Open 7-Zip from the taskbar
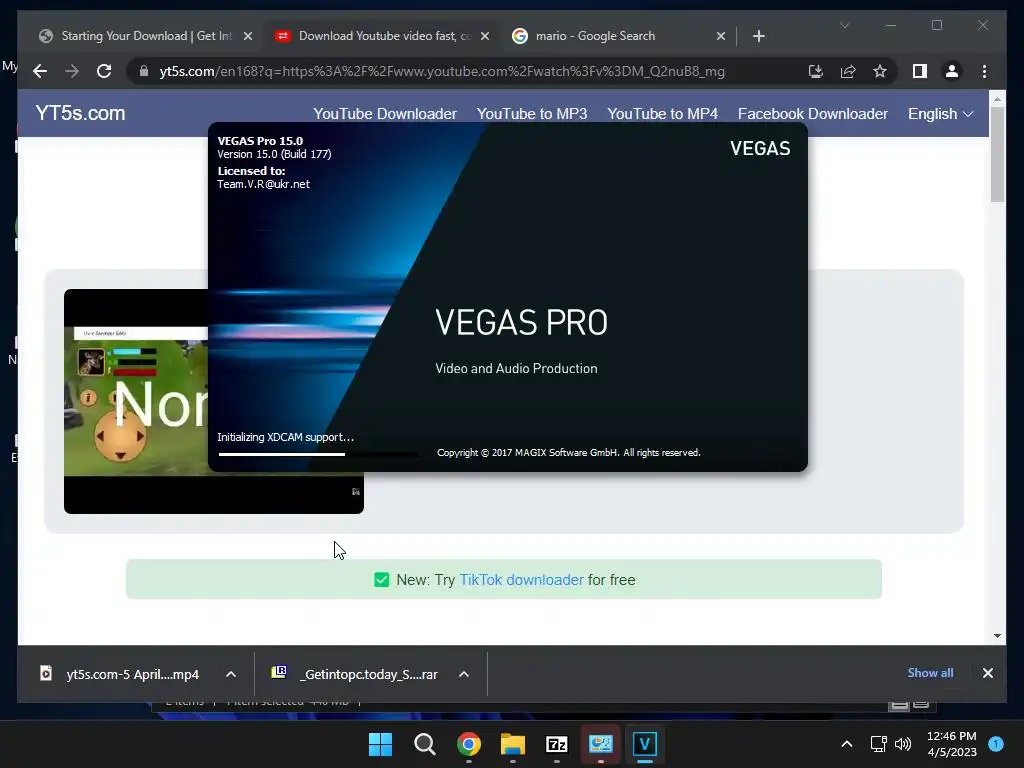This screenshot has width=1024, height=768. [556, 744]
